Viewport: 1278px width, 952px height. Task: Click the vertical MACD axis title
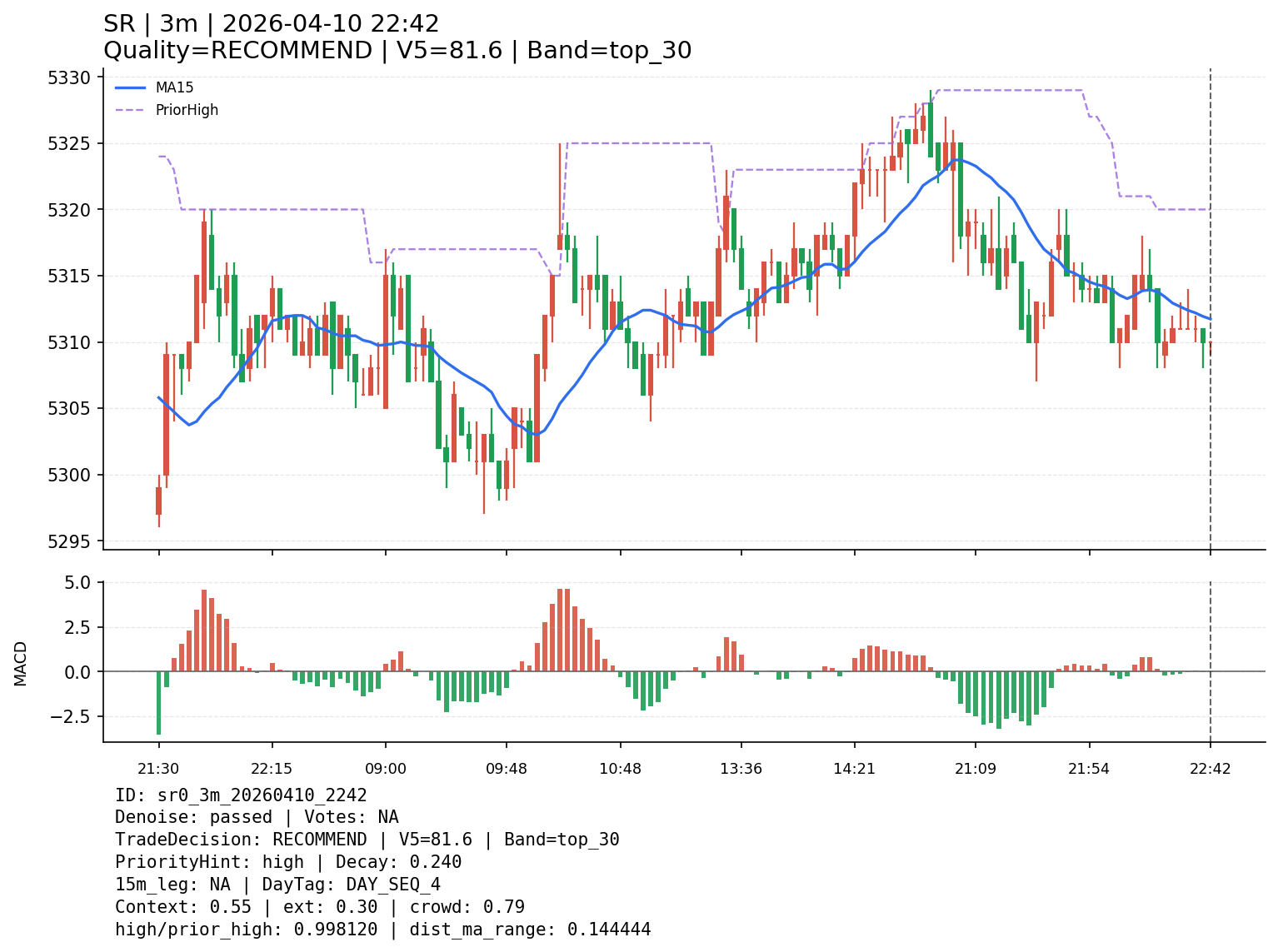click(x=21, y=663)
